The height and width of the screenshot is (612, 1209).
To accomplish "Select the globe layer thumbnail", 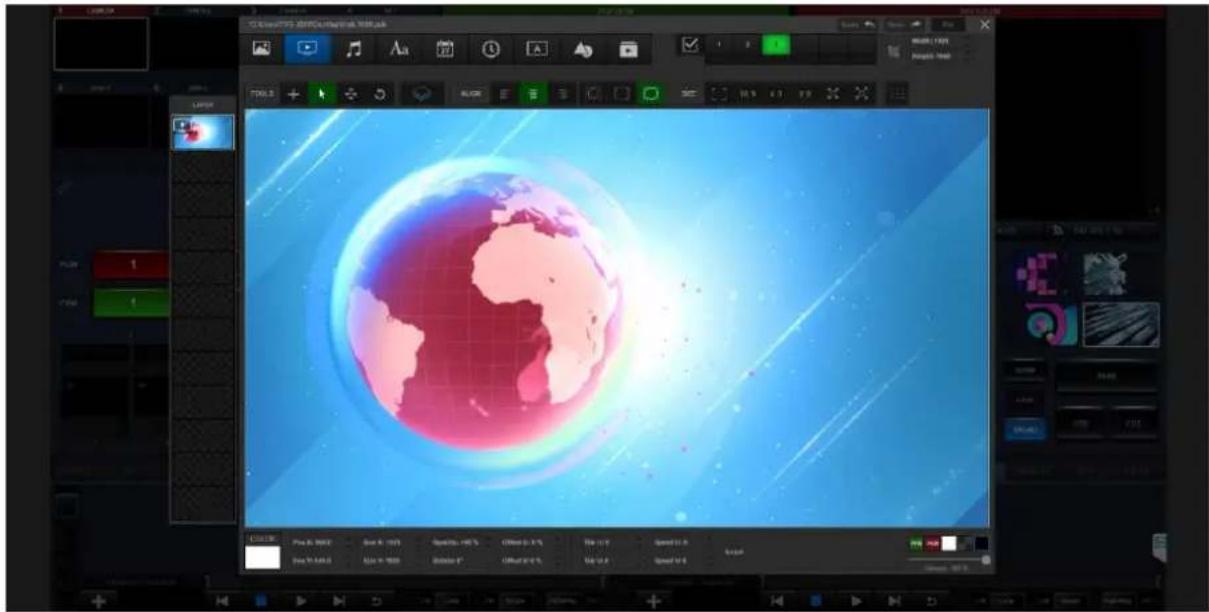I will click(203, 132).
